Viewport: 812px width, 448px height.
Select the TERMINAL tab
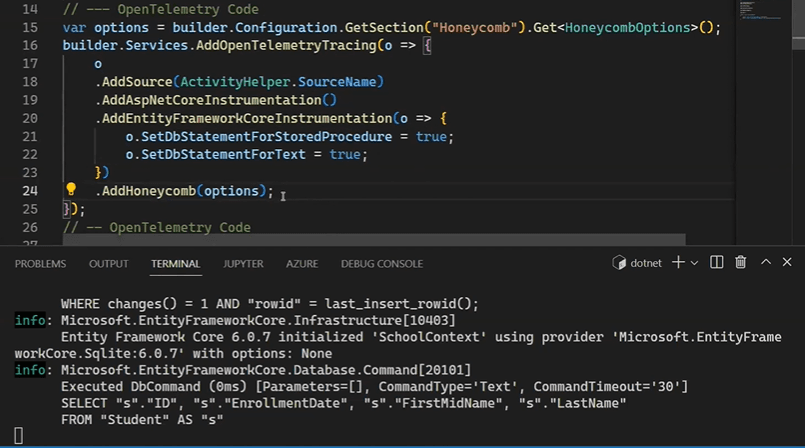pyautogui.click(x=175, y=264)
